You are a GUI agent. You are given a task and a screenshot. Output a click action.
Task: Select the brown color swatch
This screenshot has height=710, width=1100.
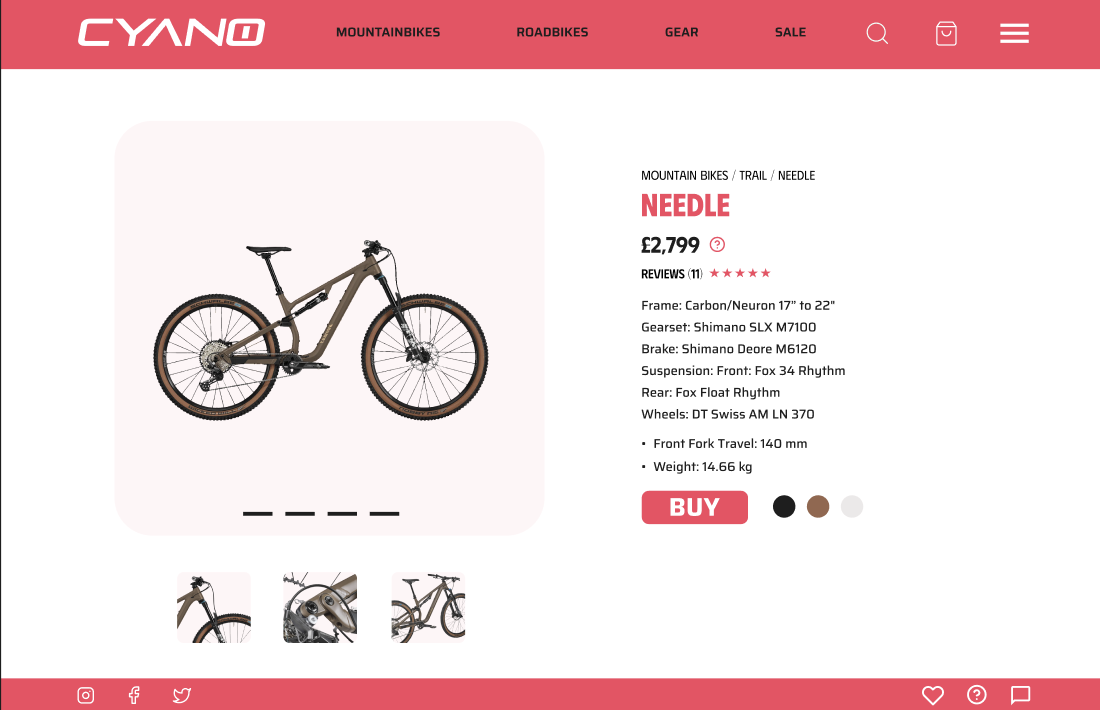coord(818,507)
